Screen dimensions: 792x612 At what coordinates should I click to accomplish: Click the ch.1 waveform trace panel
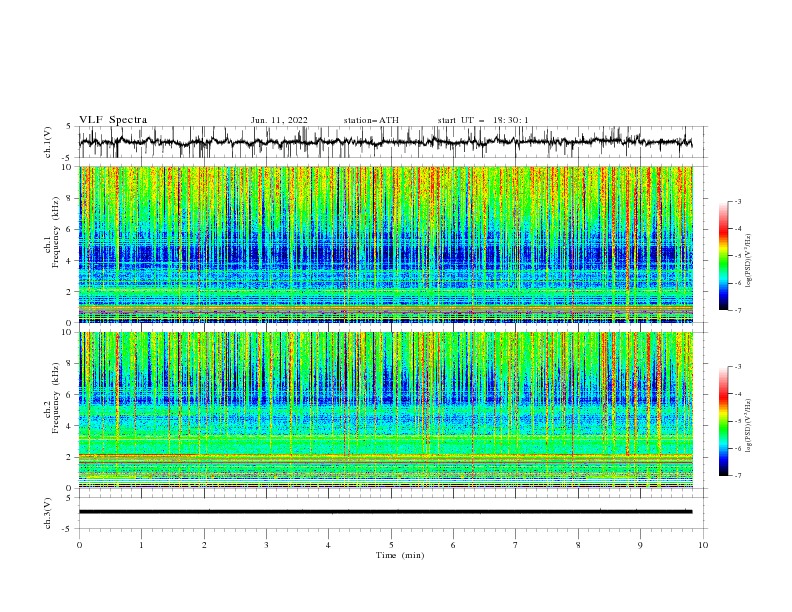393,142
